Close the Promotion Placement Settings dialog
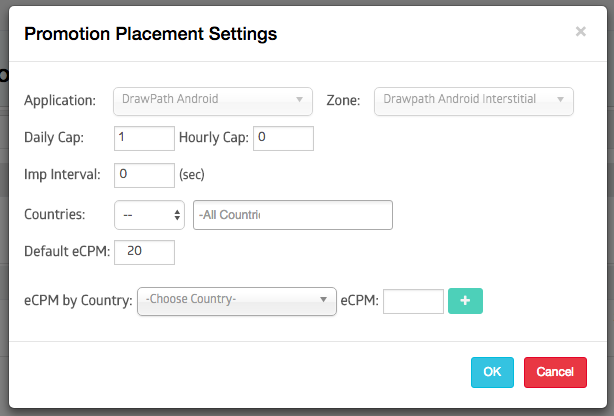This screenshot has height=416, width=614. coord(581,31)
